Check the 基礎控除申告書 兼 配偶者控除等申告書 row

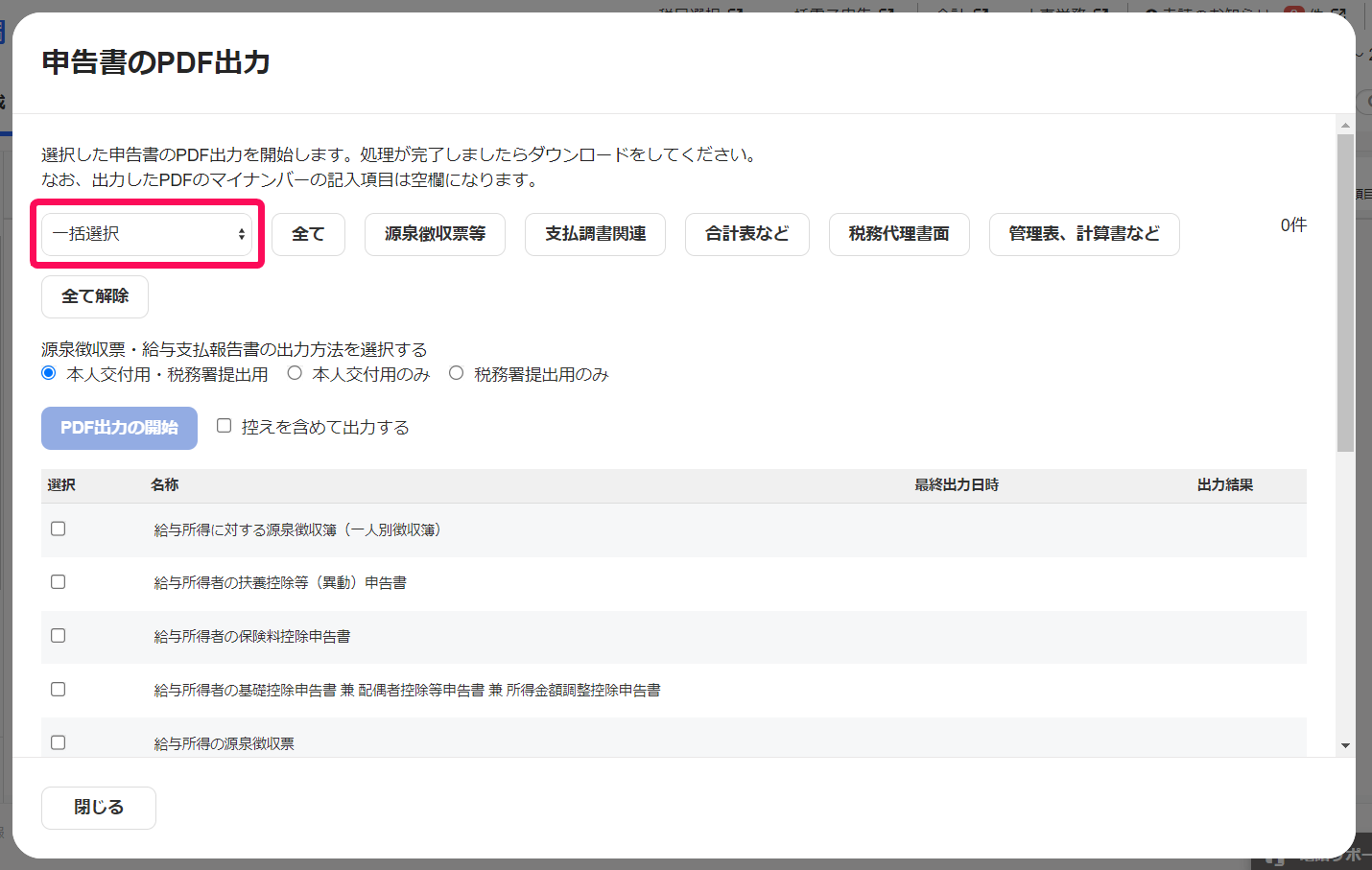tap(59, 690)
